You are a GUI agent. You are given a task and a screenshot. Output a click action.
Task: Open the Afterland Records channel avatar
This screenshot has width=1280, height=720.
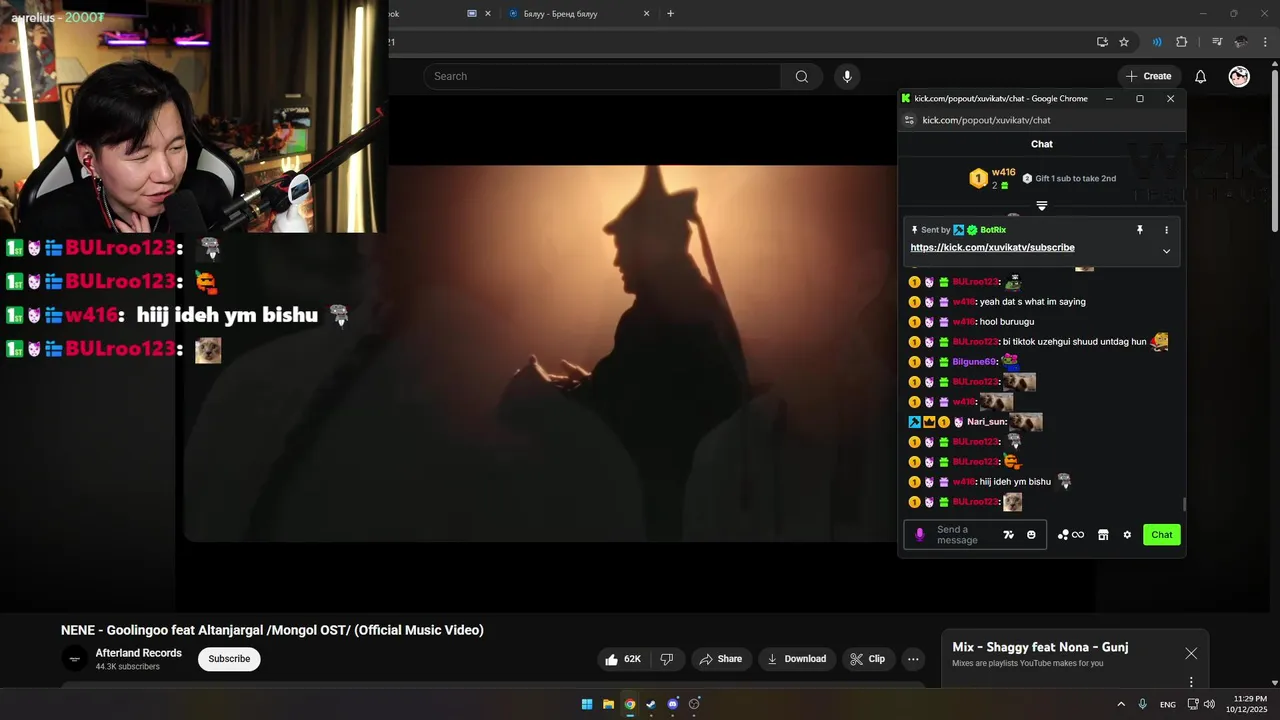(x=75, y=659)
